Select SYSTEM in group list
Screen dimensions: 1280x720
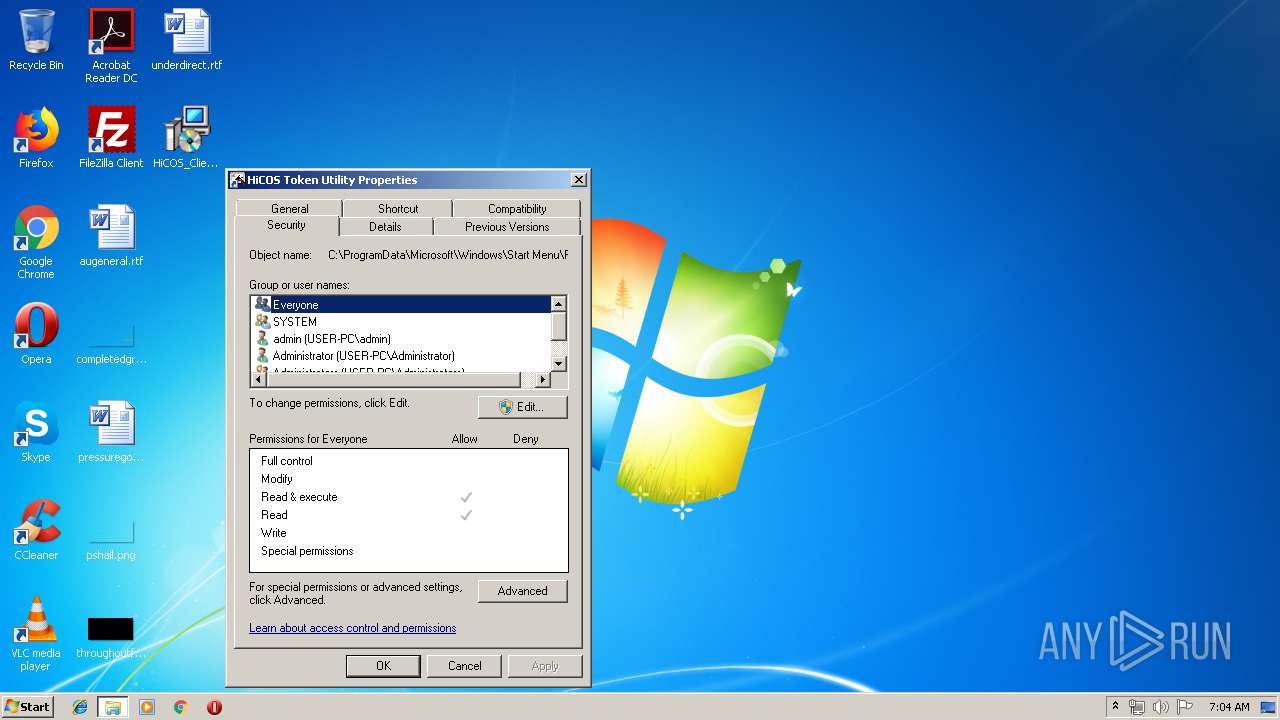click(401, 322)
